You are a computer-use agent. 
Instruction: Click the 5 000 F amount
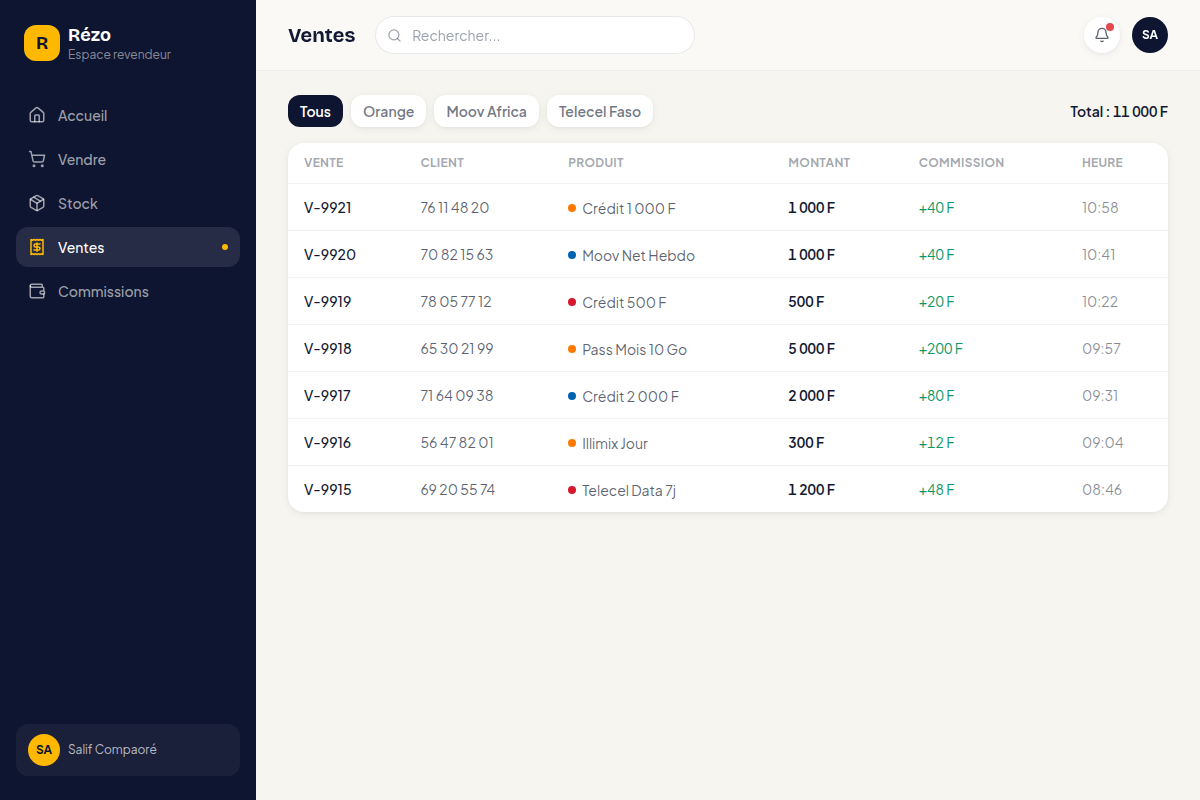coord(811,349)
